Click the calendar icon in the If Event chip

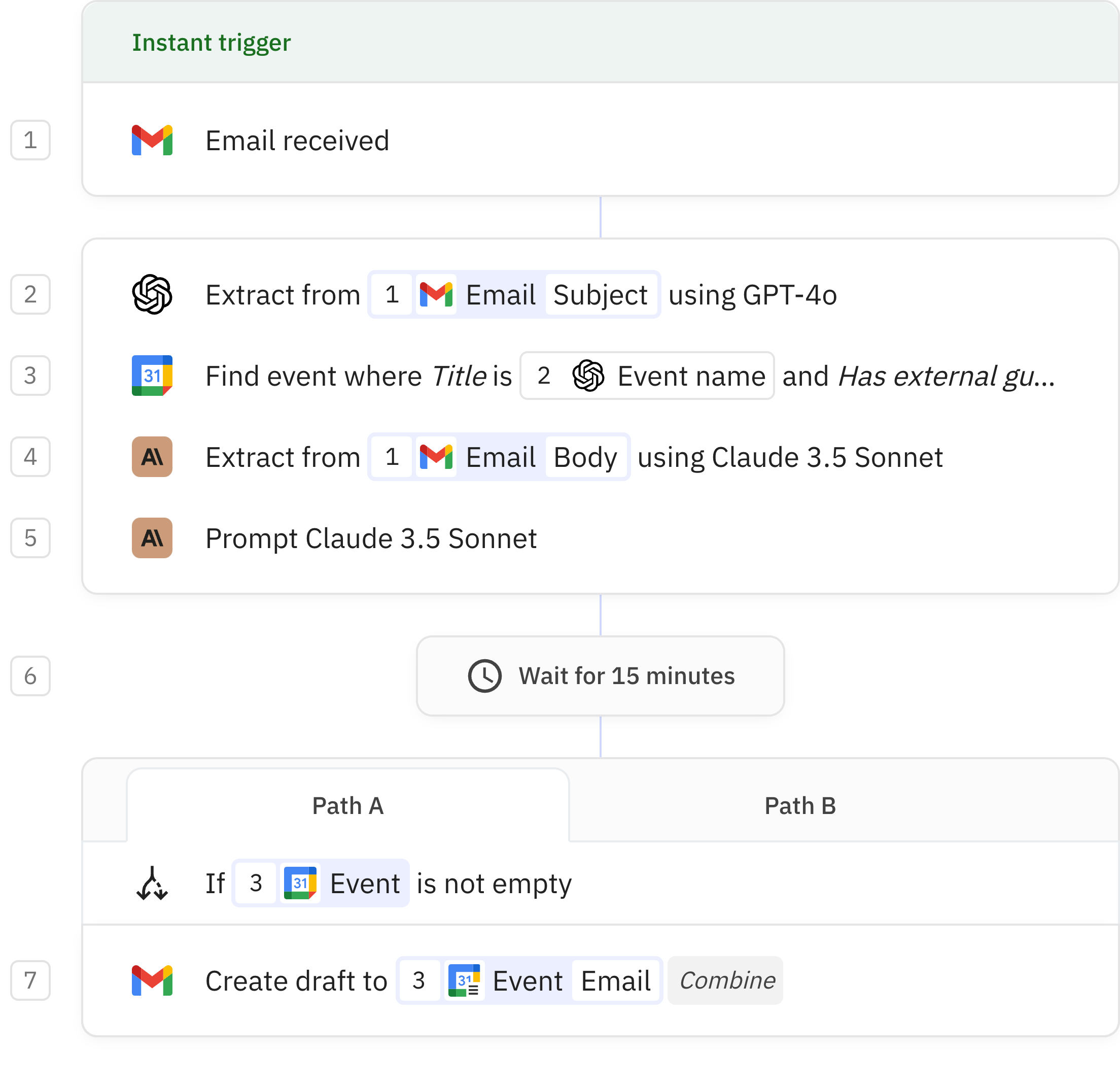pyautogui.click(x=300, y=883)
